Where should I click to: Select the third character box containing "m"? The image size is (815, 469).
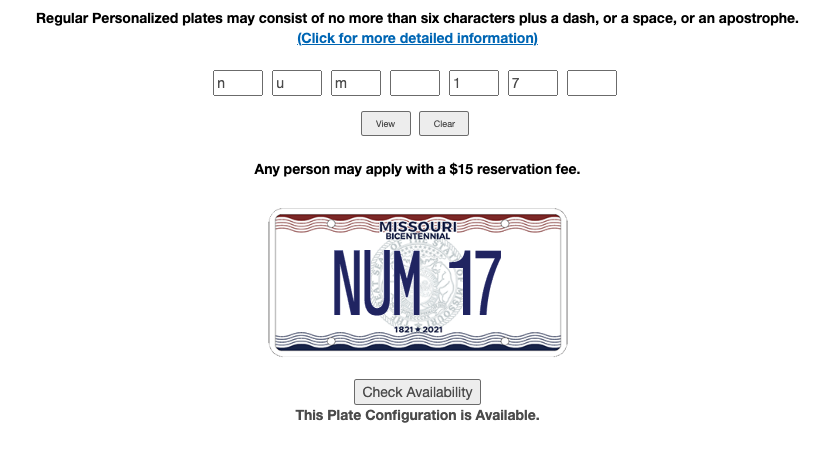tap(356, 83)
